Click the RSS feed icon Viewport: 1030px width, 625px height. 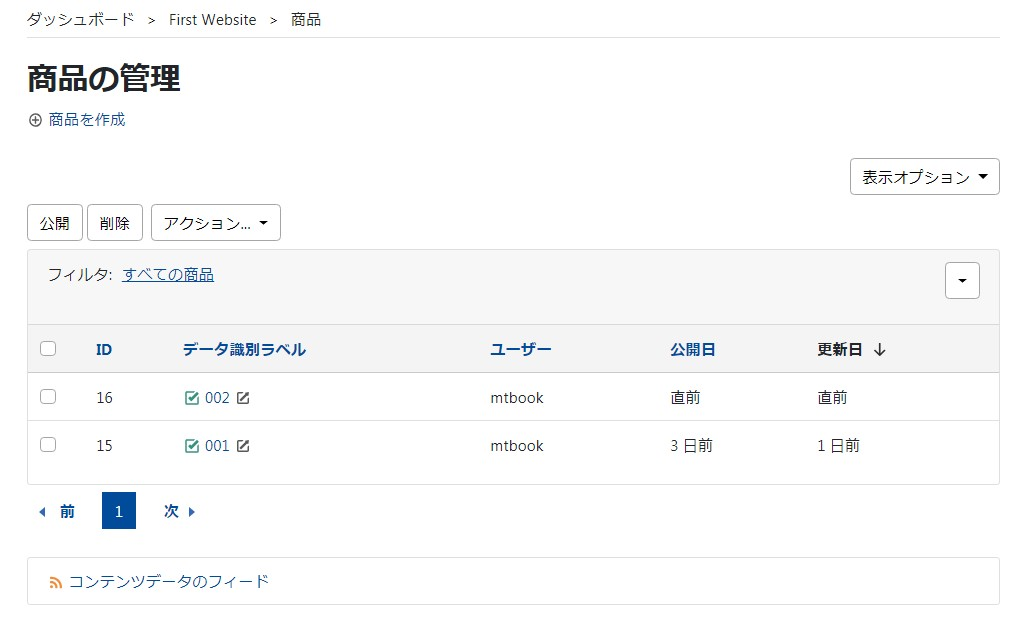click(x=56, y=582)
